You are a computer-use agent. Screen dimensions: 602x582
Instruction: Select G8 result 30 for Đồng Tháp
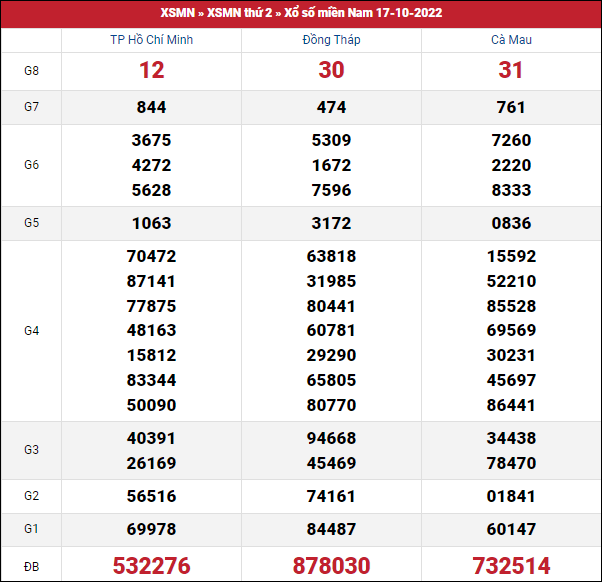[x=331, y=71]
